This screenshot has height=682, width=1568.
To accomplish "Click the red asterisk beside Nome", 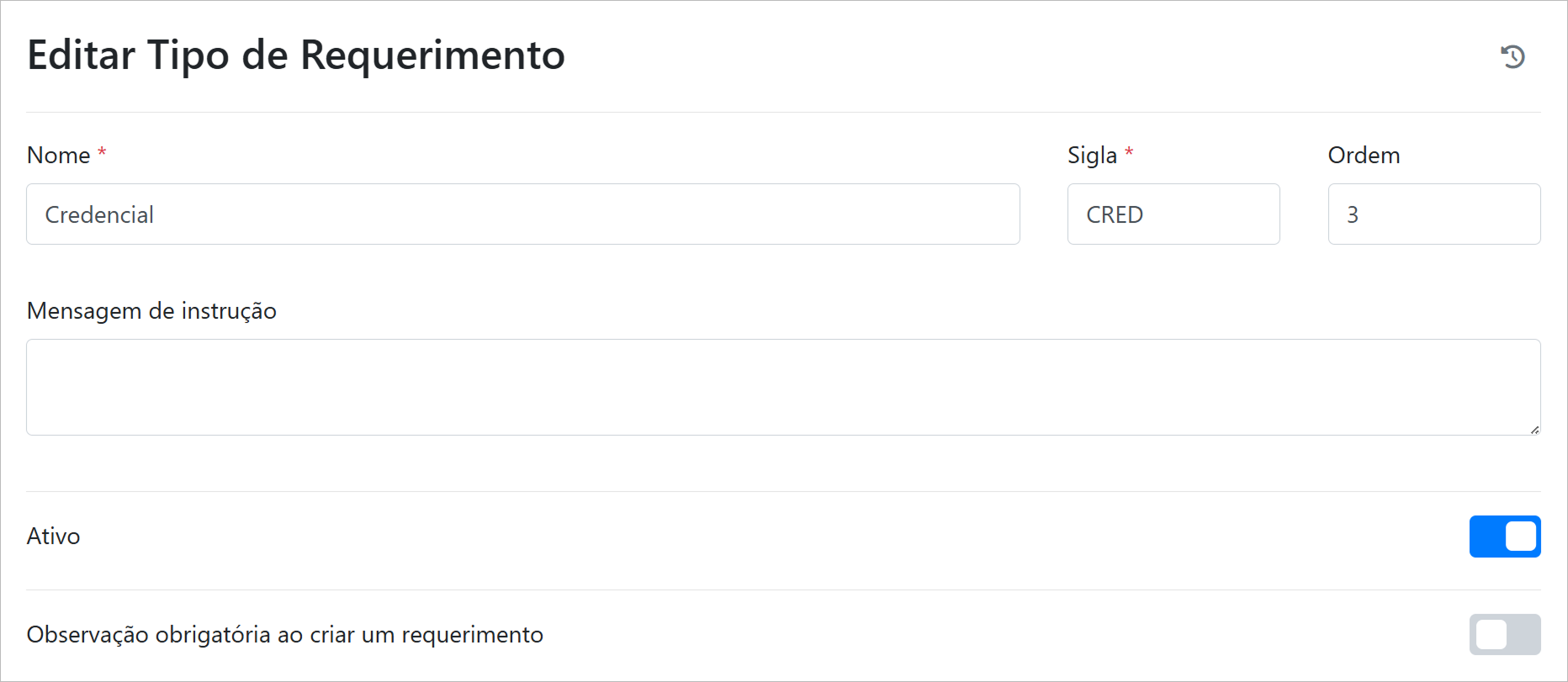I will (102, 153).
